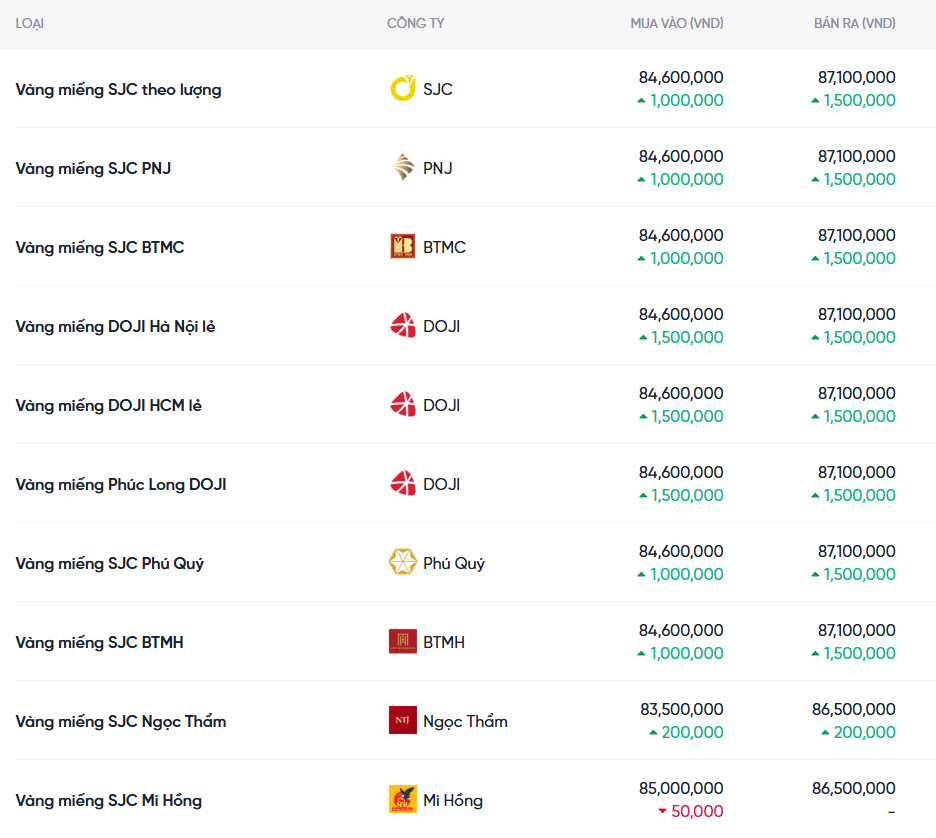Click the BTMH company logo
936x838 pixels.
click(402, 642)
